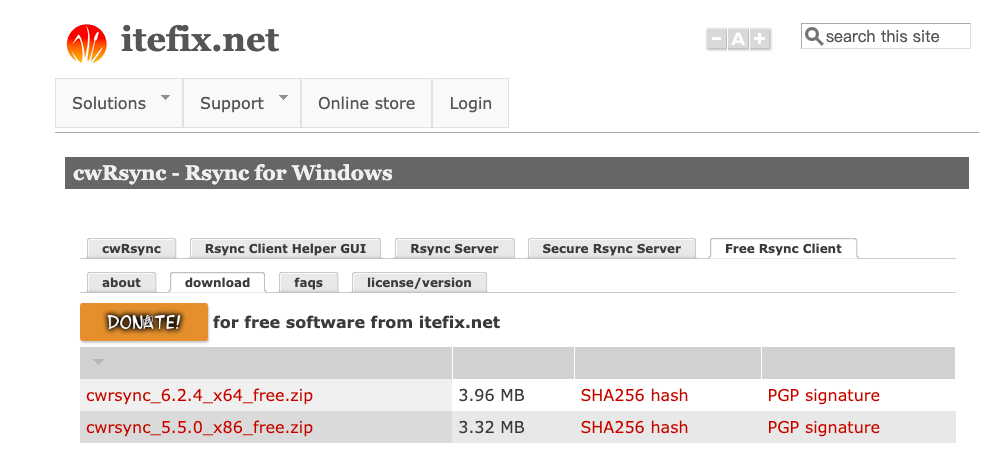Expand the Solutions menu arrow
This screenshot has width=992, height=470.
[x=165, y=97]
